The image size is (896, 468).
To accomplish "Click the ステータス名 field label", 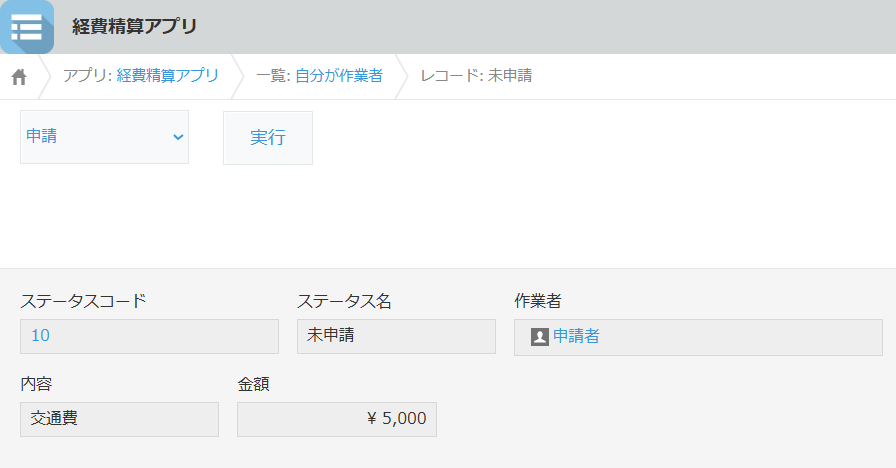I will [x=343, y=300].
